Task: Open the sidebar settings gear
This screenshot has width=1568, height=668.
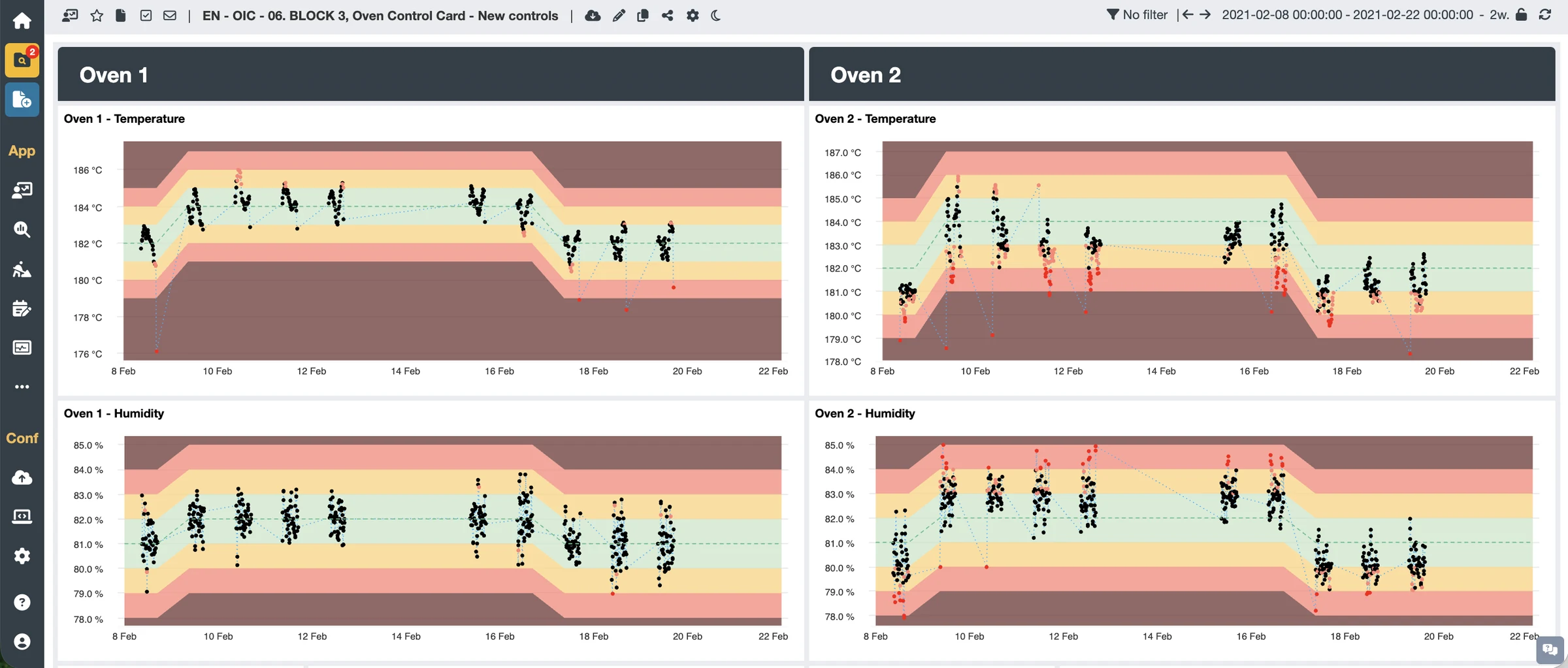Action: [22, 556]
